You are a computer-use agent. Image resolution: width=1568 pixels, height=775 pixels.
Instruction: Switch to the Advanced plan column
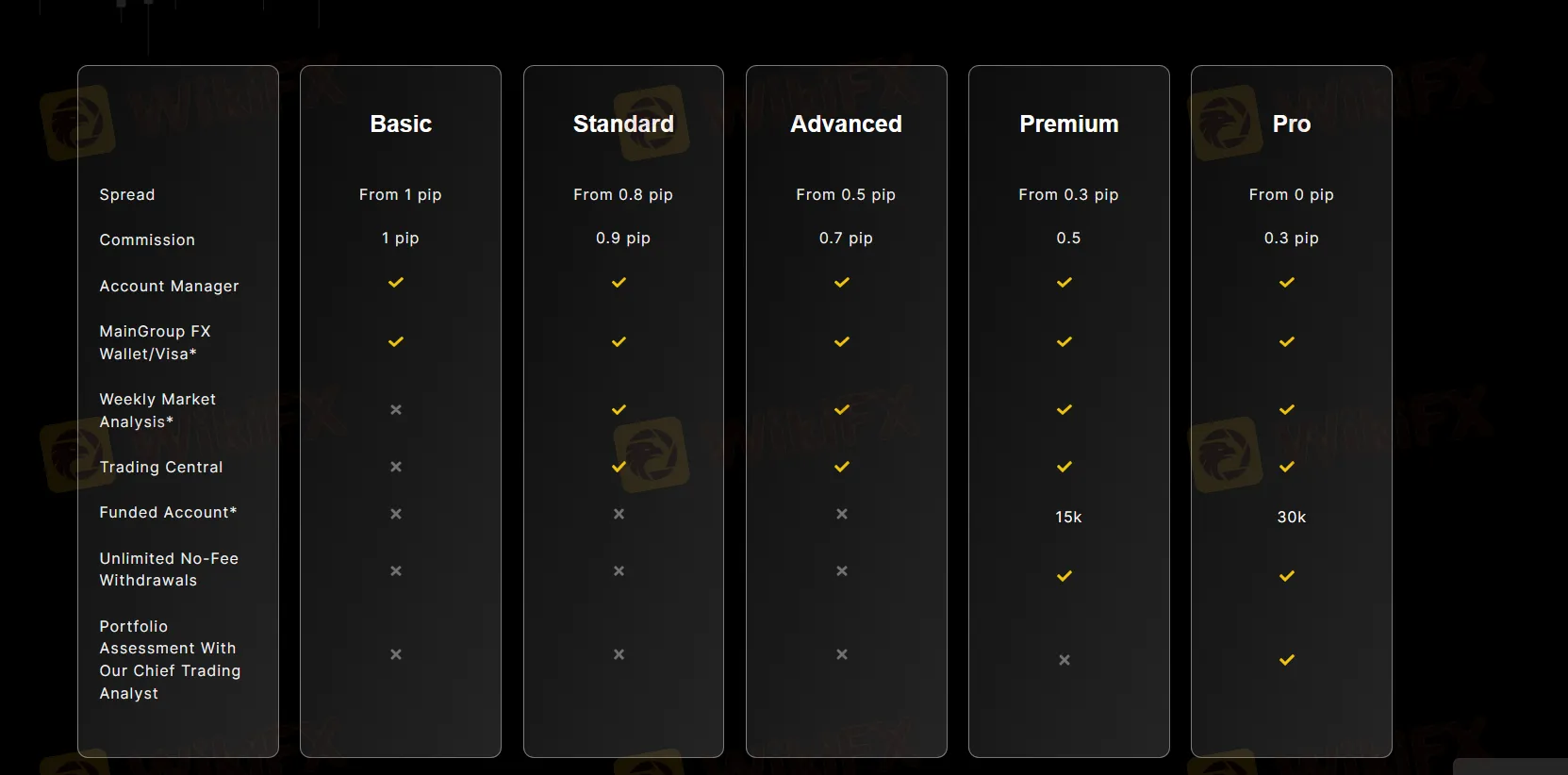[x=845, y=124]
